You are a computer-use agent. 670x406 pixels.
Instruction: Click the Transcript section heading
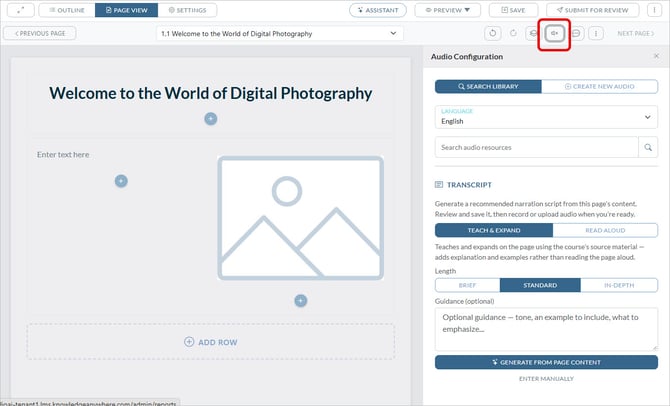point(469,185)
